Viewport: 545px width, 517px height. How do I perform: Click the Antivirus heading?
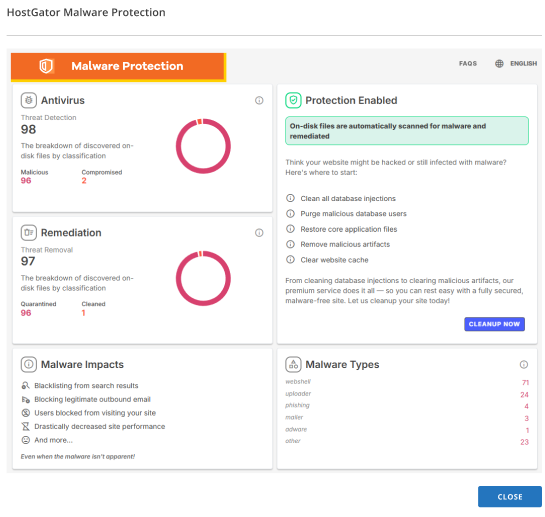63,100
